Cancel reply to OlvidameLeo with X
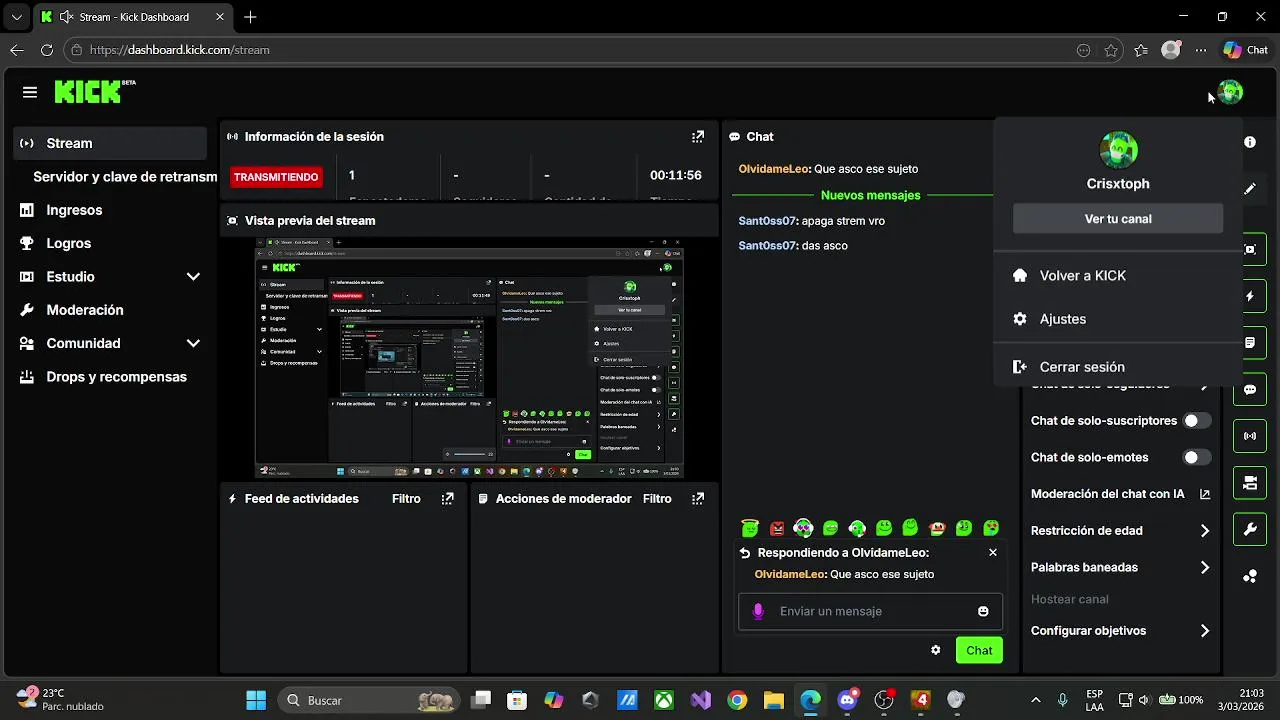This screenshot has width=1280, height=720. coord(993,552)
